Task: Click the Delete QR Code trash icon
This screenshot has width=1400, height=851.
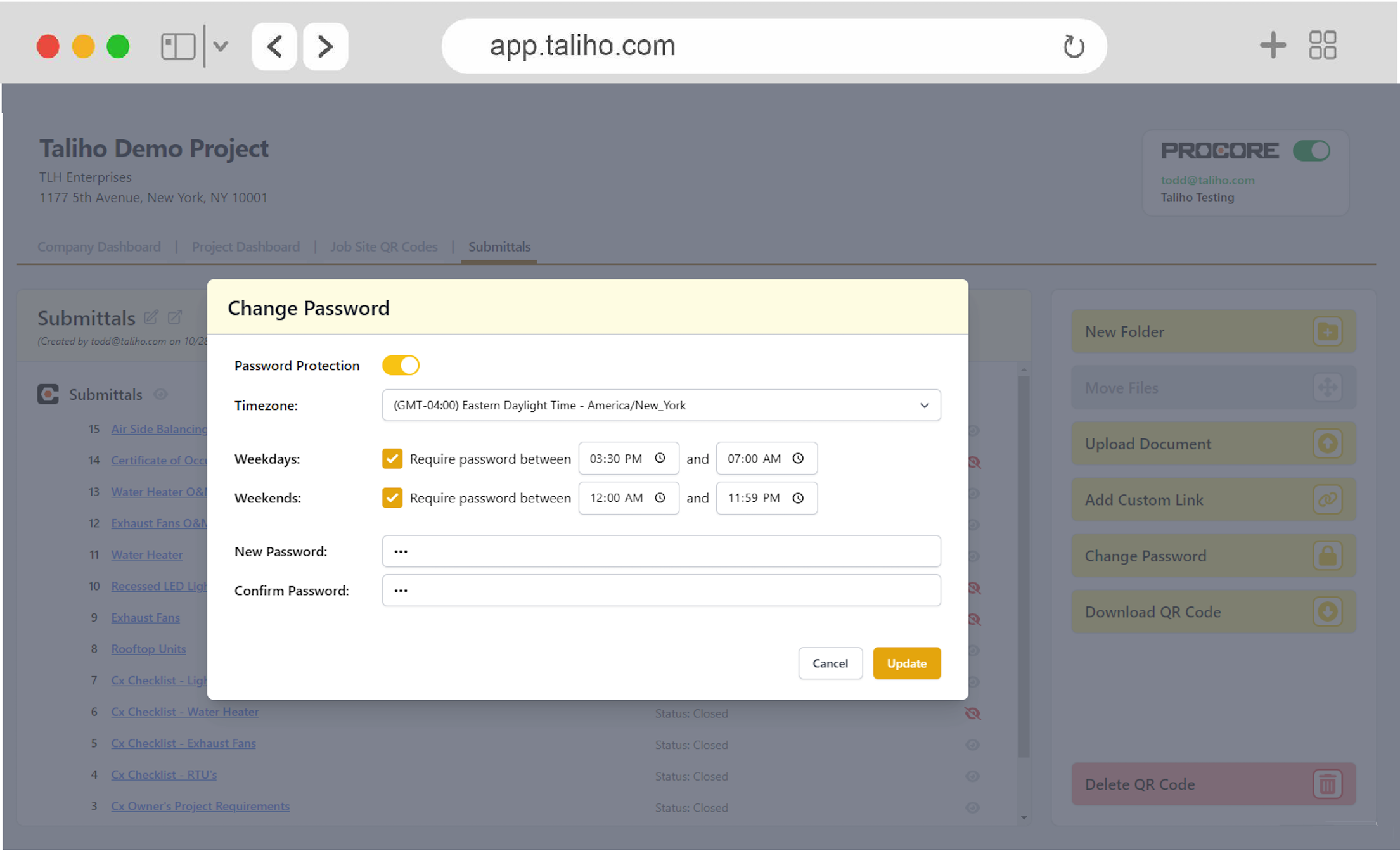Action: 1327,784
